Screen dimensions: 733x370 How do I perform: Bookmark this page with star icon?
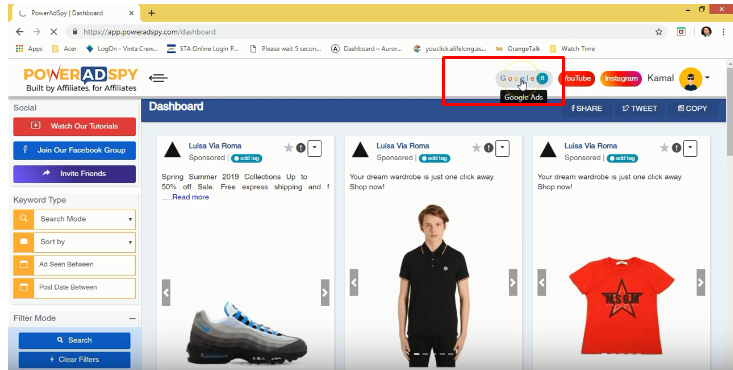(659, 32)
